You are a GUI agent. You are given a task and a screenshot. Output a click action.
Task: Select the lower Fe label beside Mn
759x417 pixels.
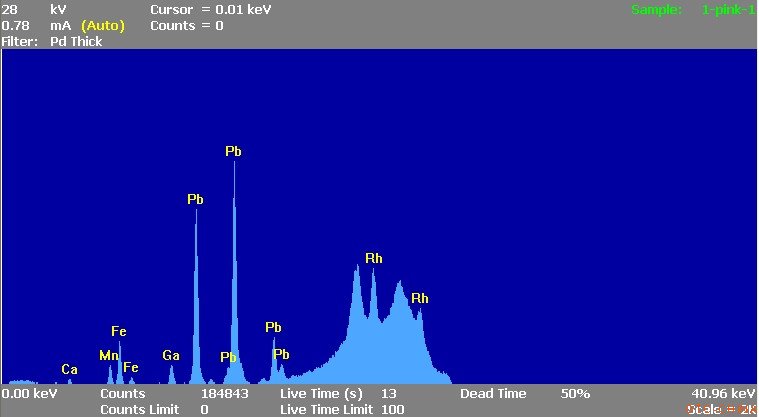[x=131, y=367]
